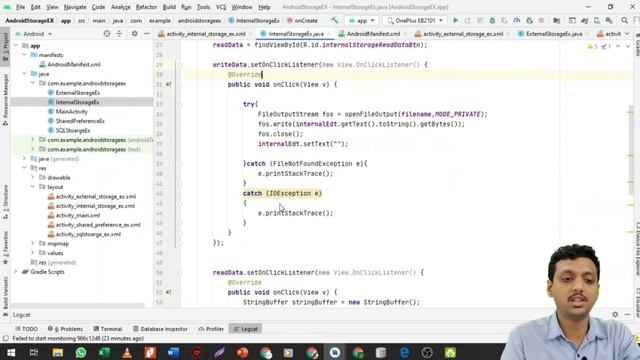Switch to the ExternalStorageEx.java tab
640x360 pixels.
[554, 34]
